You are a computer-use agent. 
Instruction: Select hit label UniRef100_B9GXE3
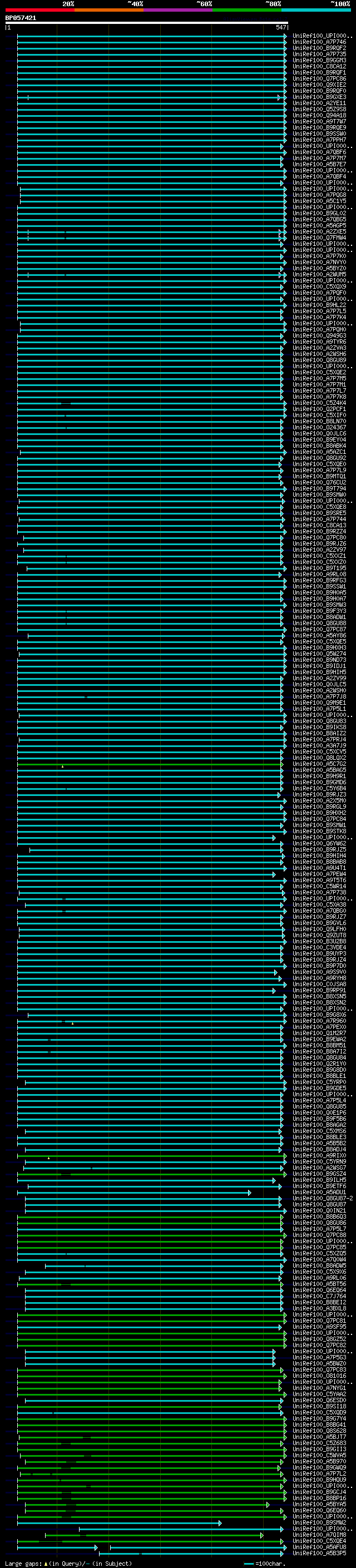[x=319, y=97]
